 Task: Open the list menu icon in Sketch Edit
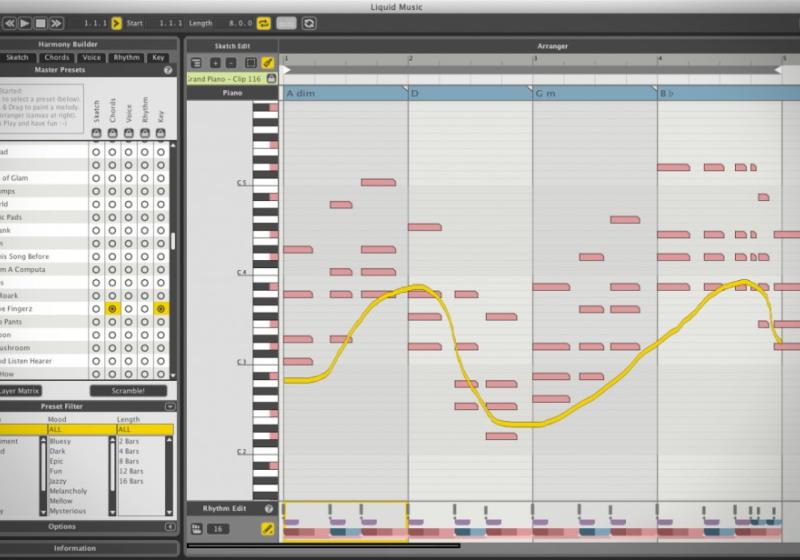coord(196,62)
